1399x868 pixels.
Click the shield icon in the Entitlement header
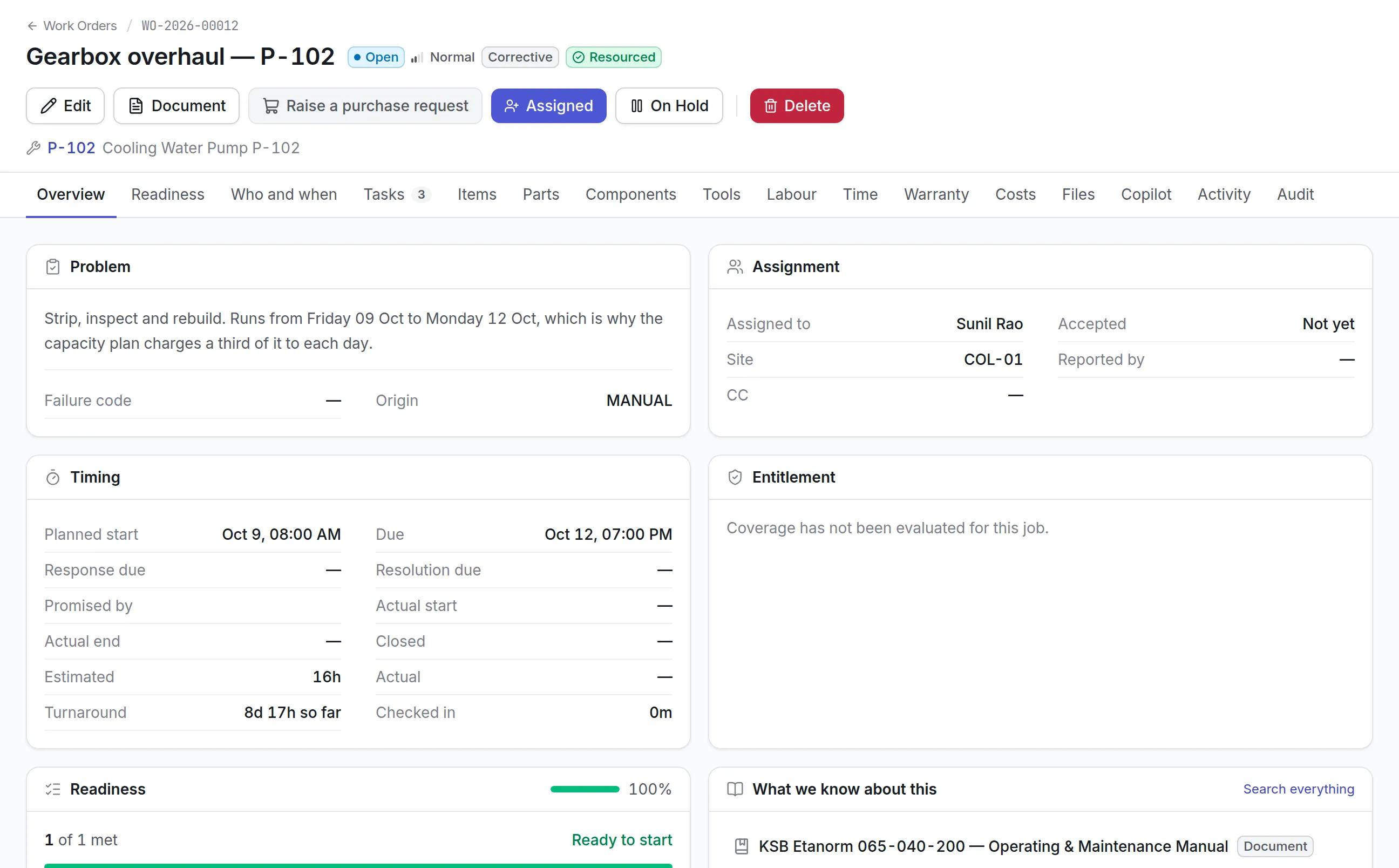(x=735, y=478)
